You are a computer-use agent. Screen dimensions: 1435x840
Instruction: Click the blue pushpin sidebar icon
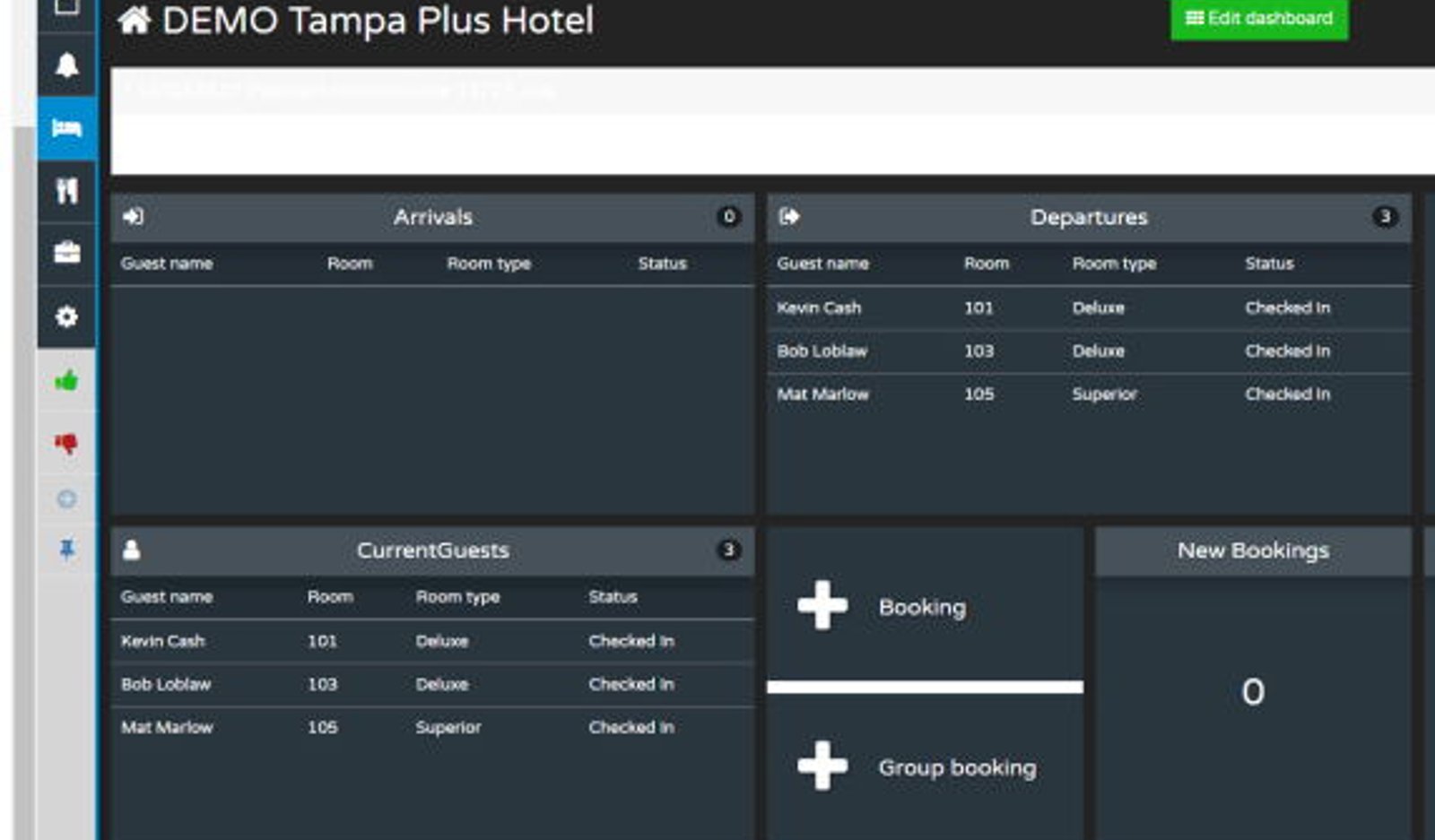[66, 549]
